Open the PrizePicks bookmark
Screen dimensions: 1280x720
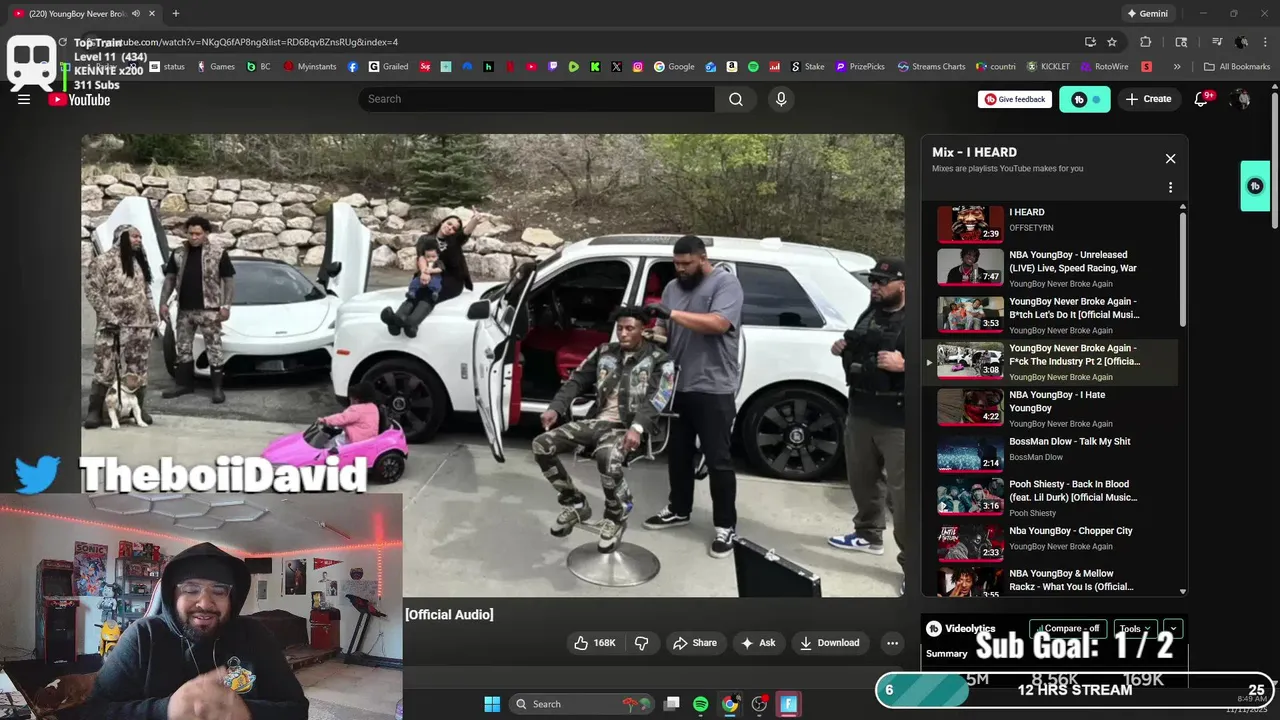click(x=860, y=67)
